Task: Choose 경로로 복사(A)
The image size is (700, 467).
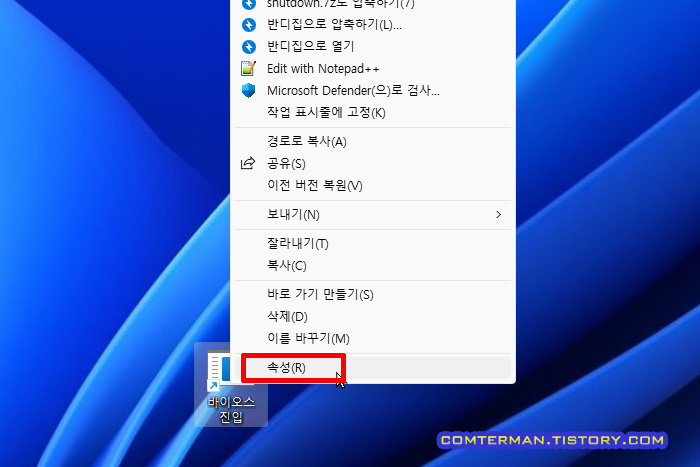Action: [373, 142]
